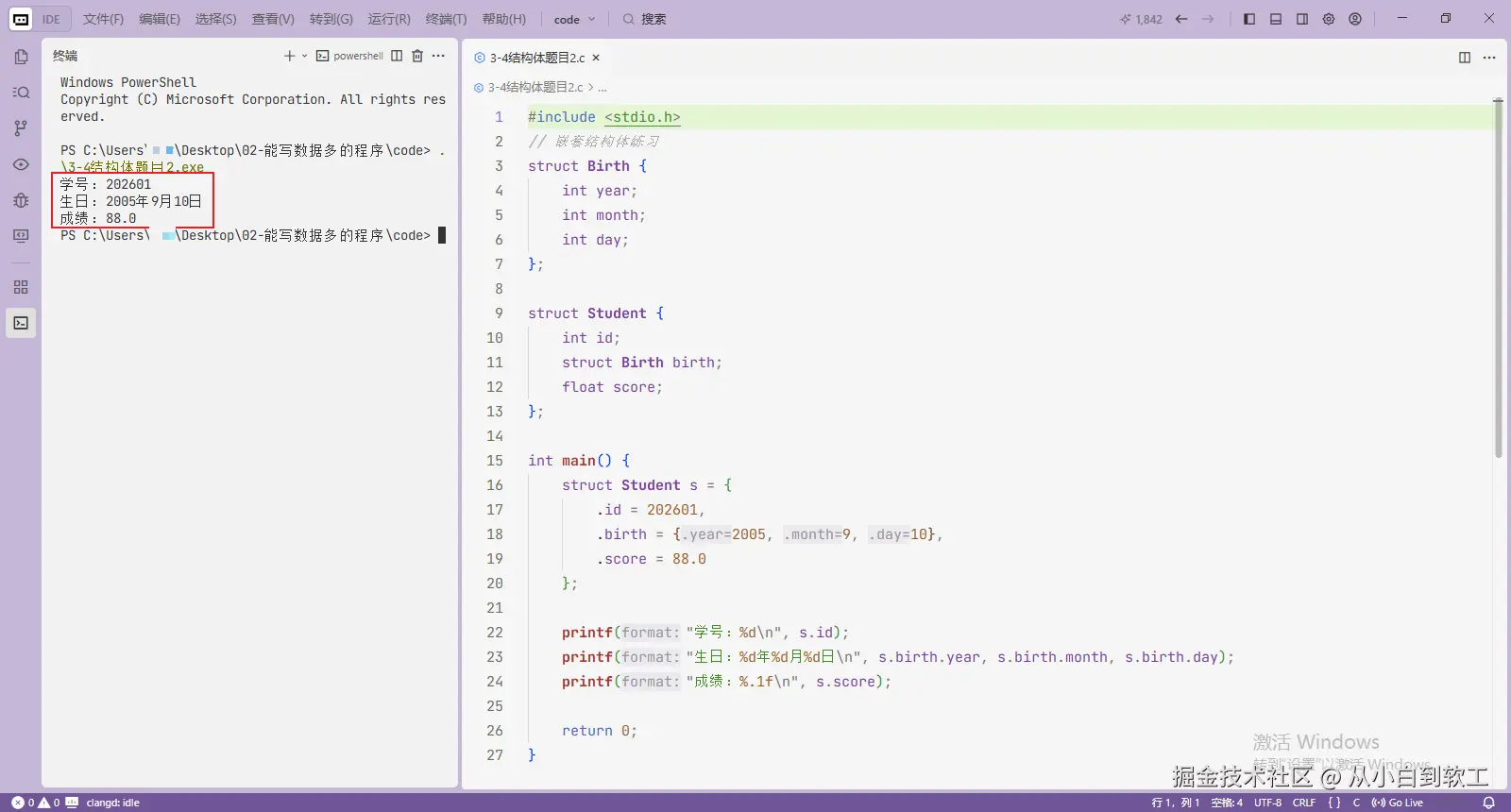This screenshot has width=1511, height=812.
Task: Click the 空格: 4 indentation setting
Action: (x=1227, y=803)
